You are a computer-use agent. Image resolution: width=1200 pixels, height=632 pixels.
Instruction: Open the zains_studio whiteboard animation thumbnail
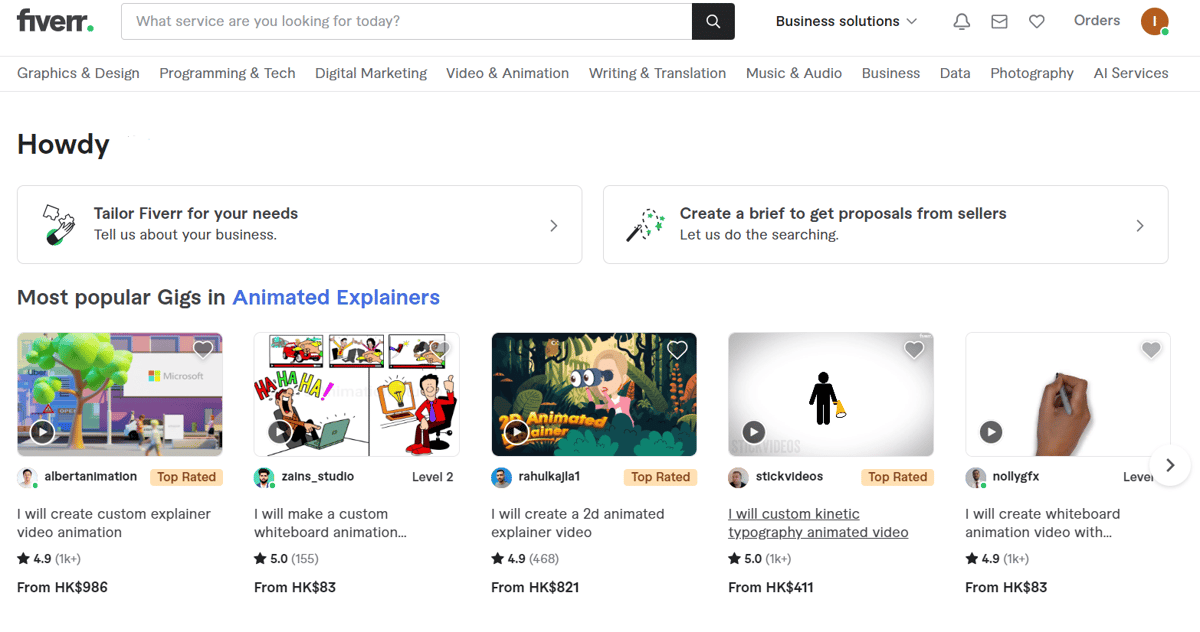(x=356, y=394)
